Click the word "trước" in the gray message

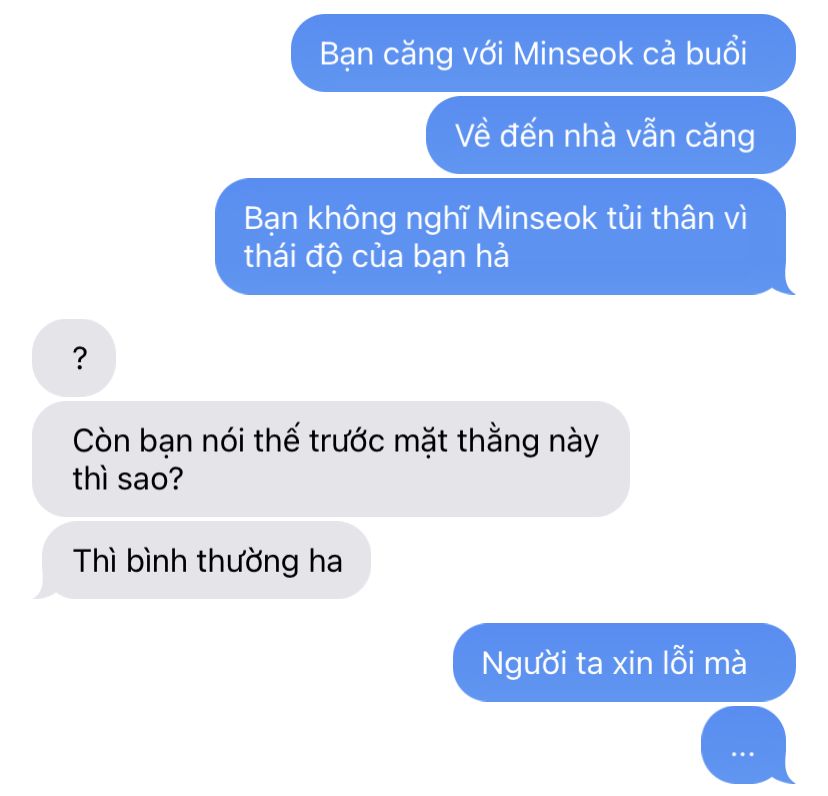coord(347,442)
